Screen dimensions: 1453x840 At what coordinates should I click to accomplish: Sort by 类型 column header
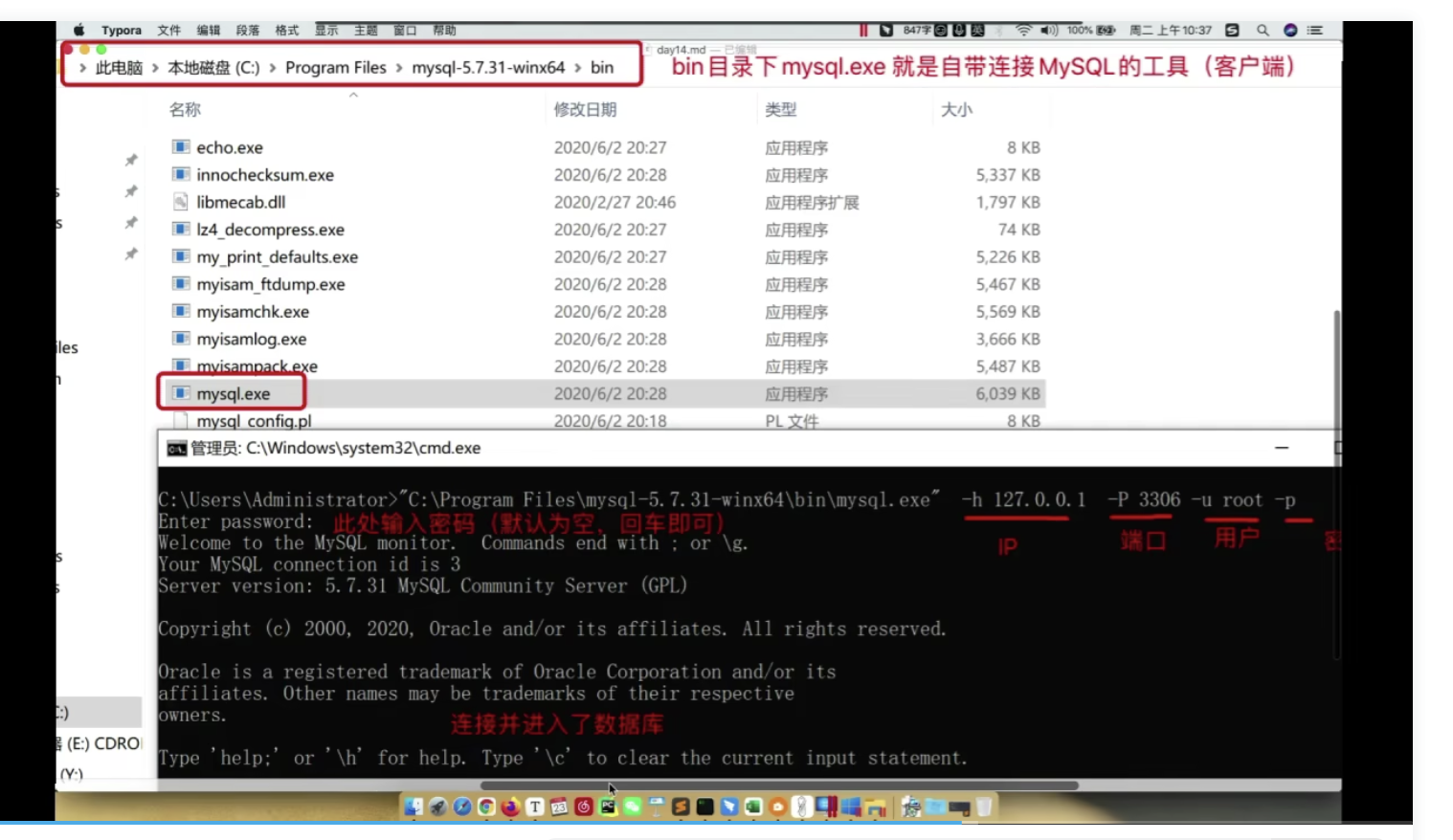click(781, 109)
